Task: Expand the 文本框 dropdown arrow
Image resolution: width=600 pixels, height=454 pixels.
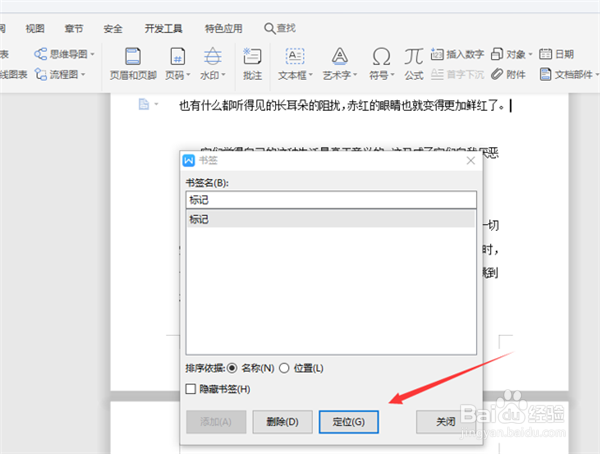Action: coord(311,75)
